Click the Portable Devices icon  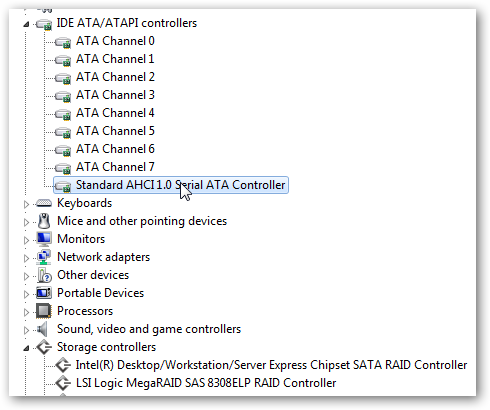[x=44, y=293]
